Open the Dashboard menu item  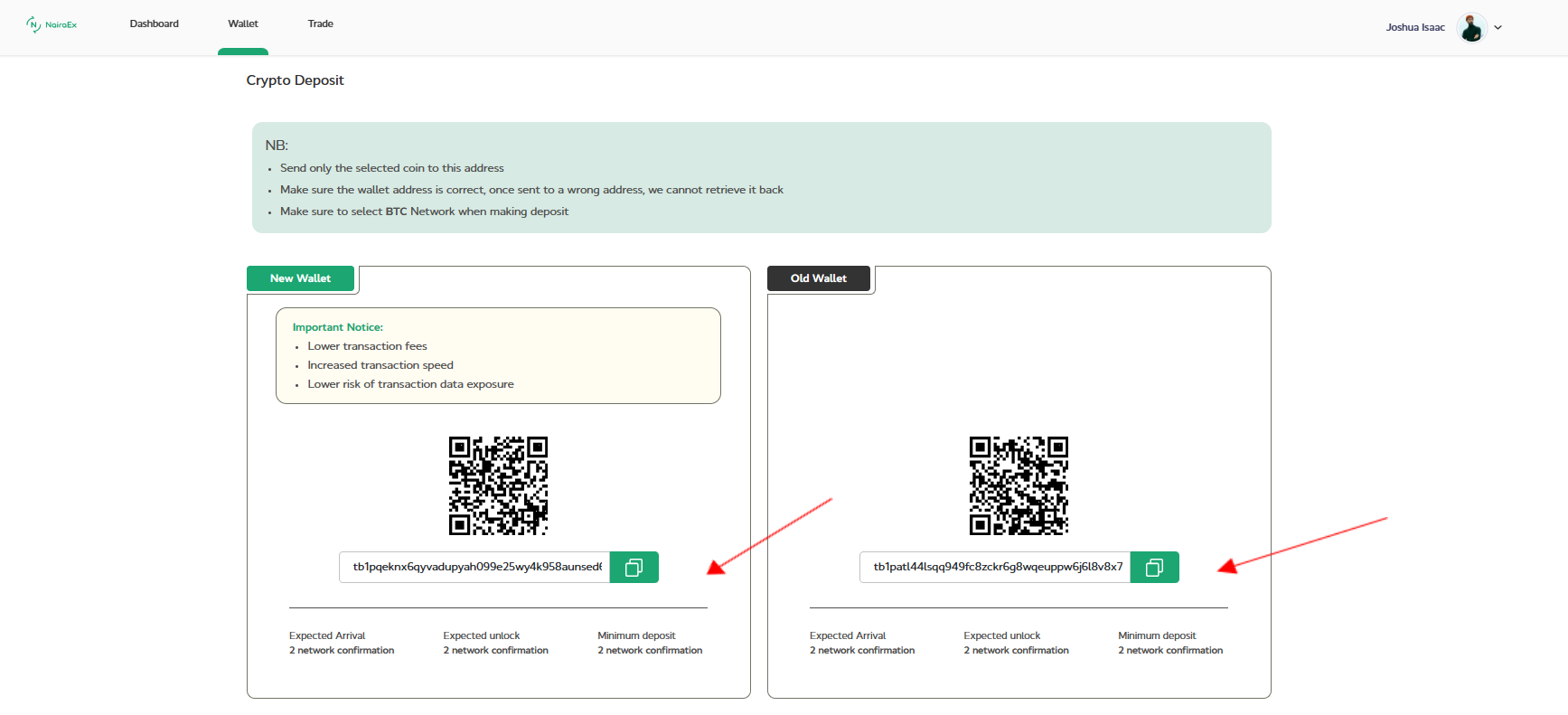155,24
